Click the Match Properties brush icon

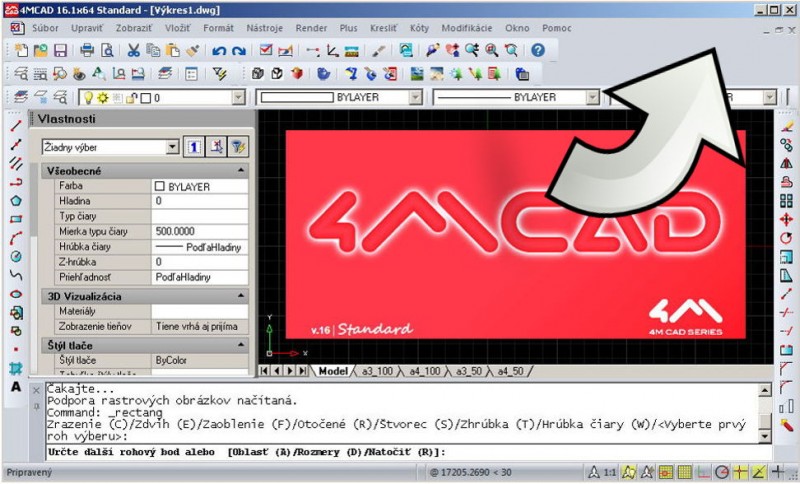[192, 50]
